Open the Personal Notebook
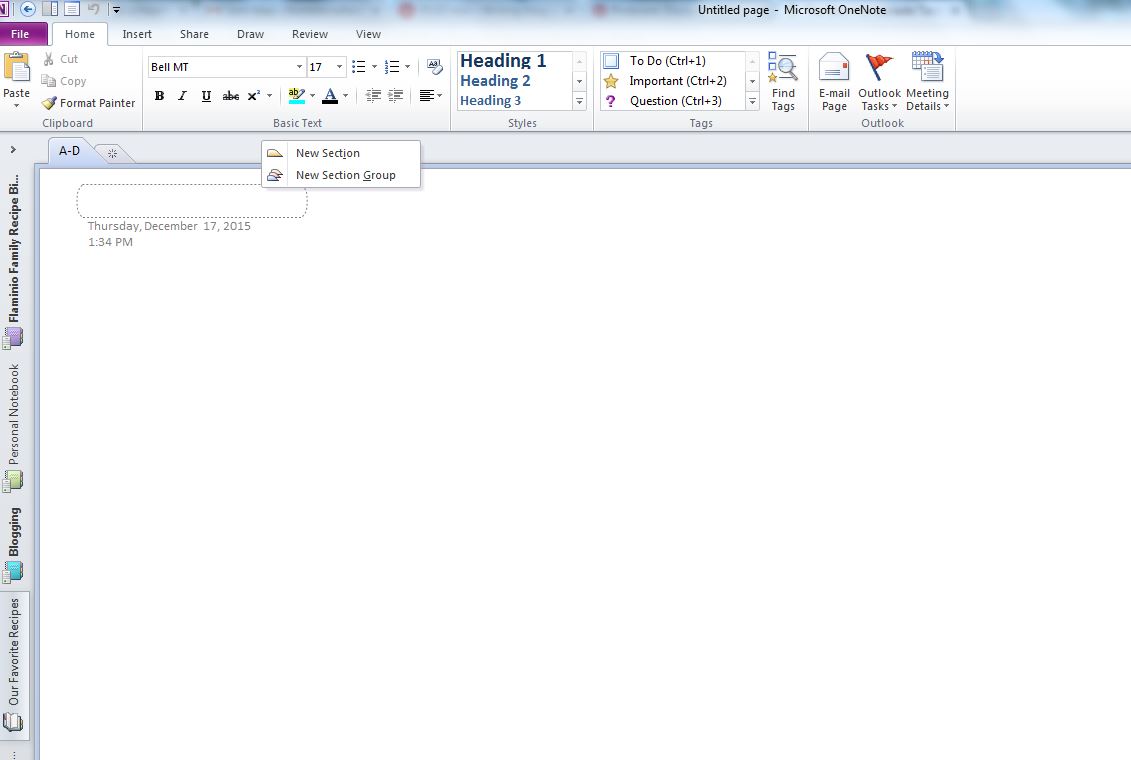 pos(14,427)
